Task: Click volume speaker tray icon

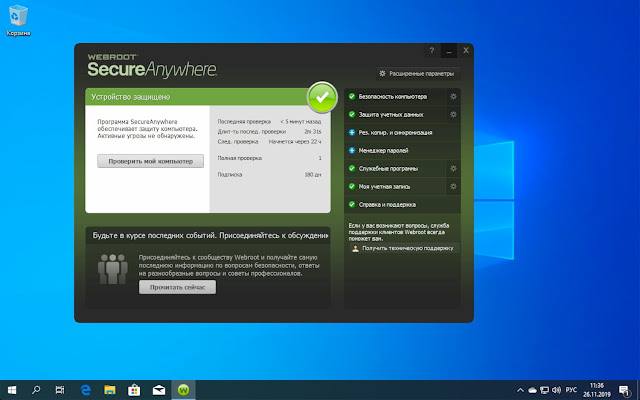Action: tap(556, 390)
